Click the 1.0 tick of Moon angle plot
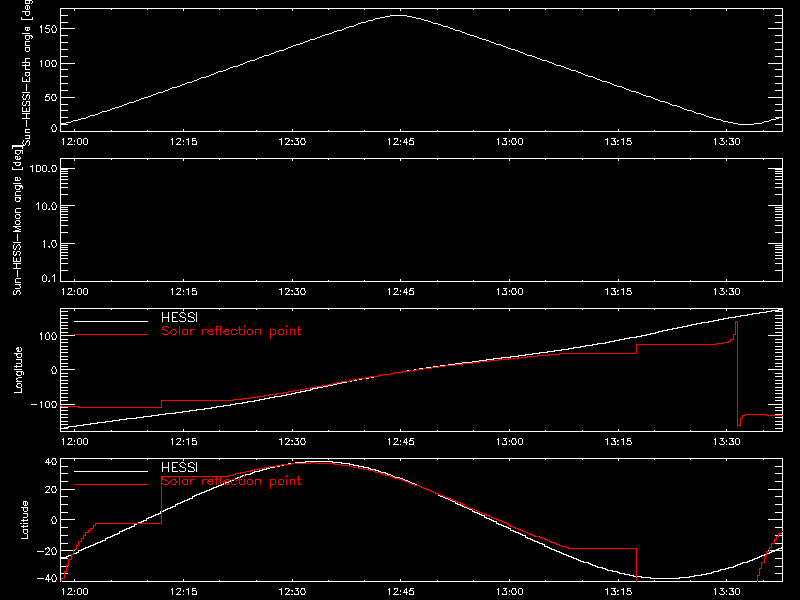The height and width of the screenshot is (600, 800). click(x=49, y=244)
